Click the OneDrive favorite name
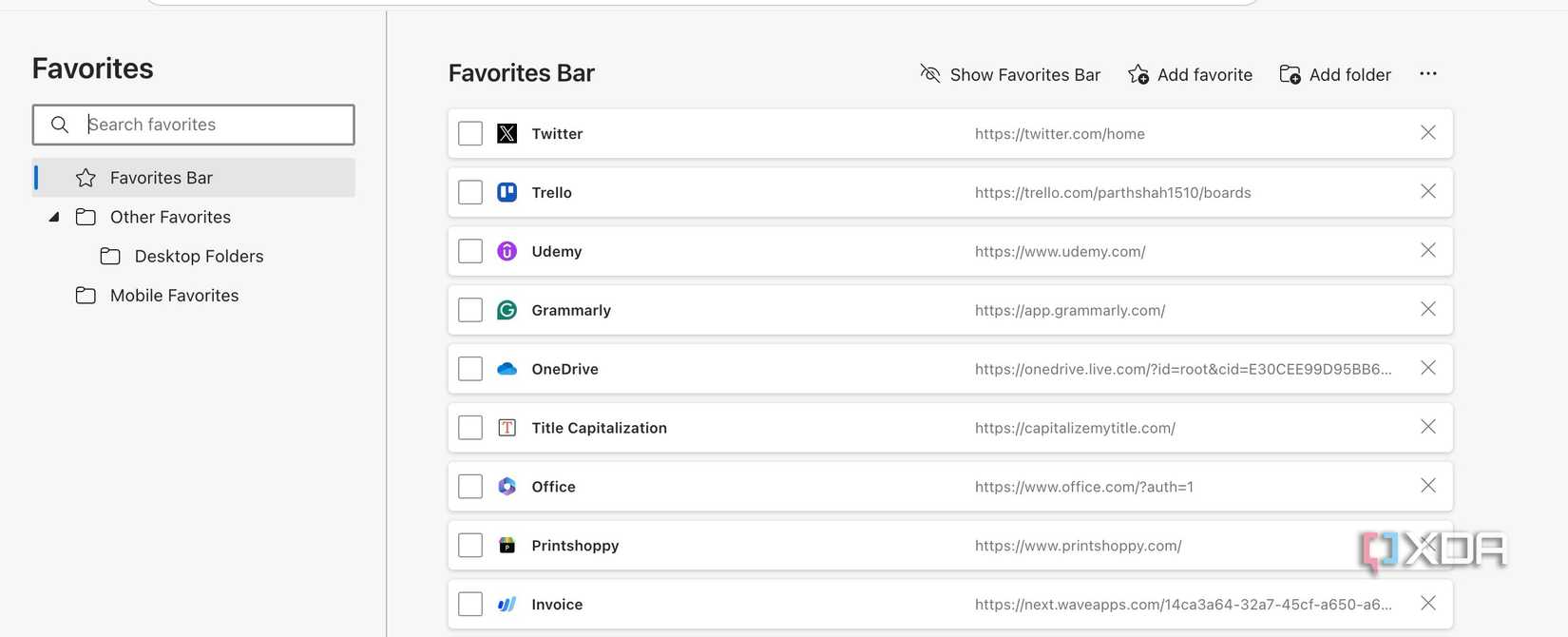The image size is (1568, 637). point(565,370)
